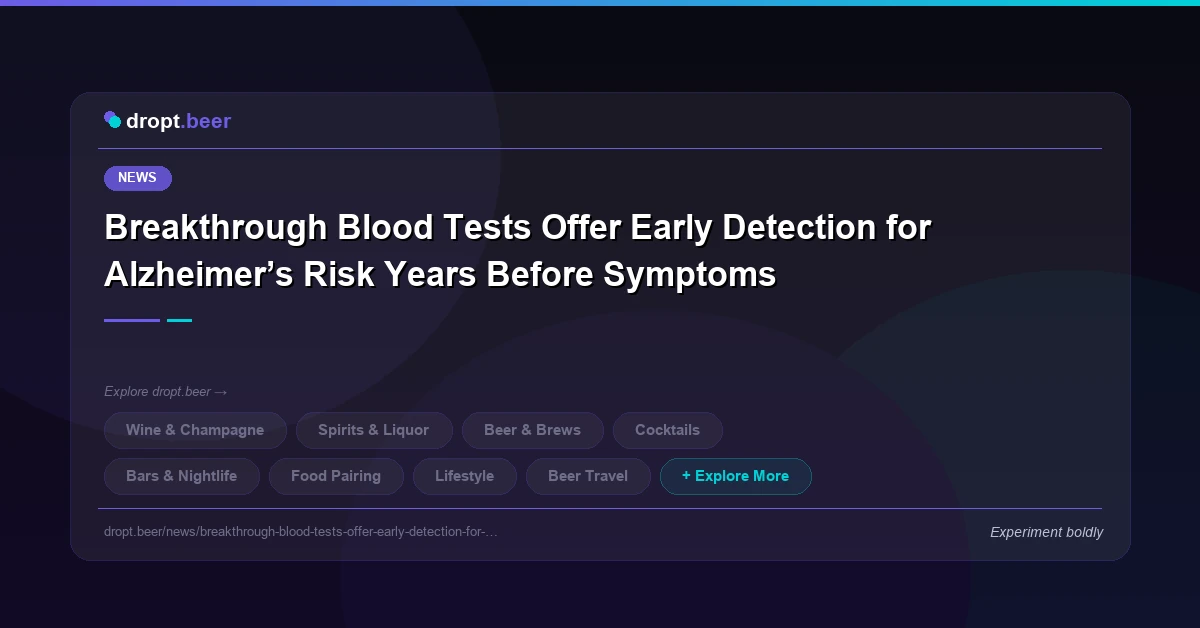Expand the Explore More options
The width and height of the screenshot is (1200, 628).
click(x=736, y=476)
